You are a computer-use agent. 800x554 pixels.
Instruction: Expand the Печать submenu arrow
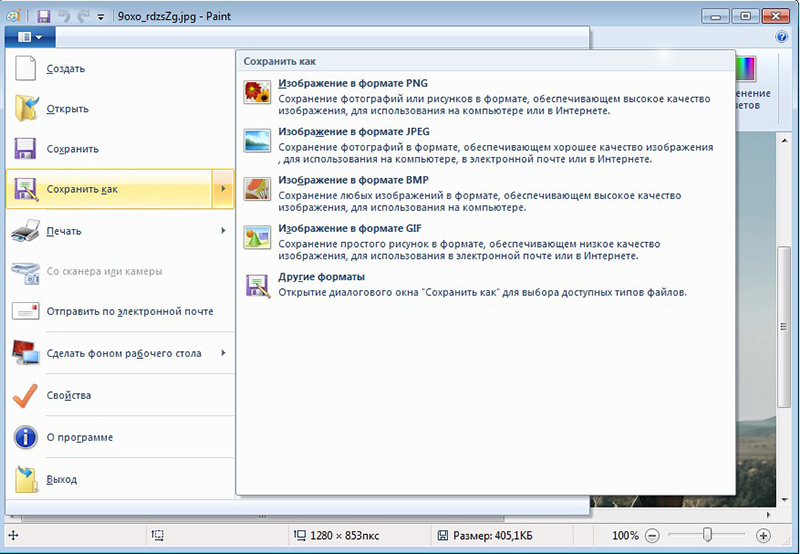point(223,231)
